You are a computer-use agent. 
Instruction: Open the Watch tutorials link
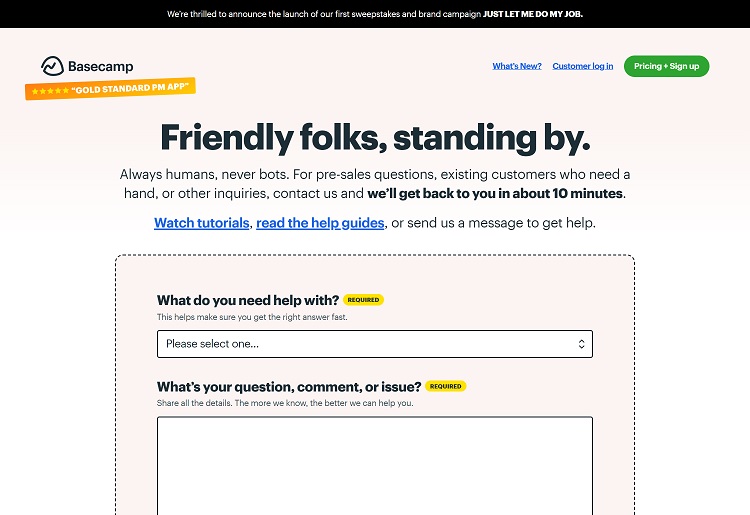point(201,222)
